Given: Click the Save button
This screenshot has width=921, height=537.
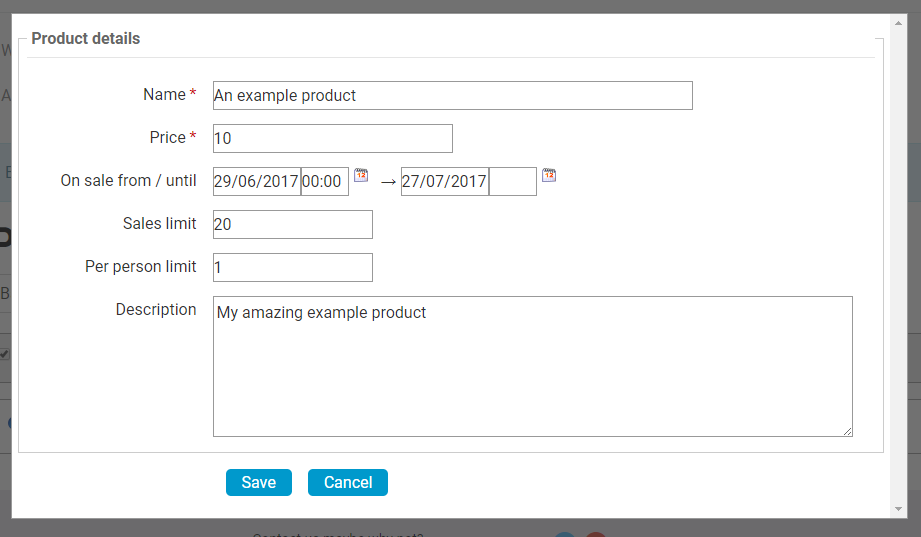Looking at the screenshot, I should point(258,482).
